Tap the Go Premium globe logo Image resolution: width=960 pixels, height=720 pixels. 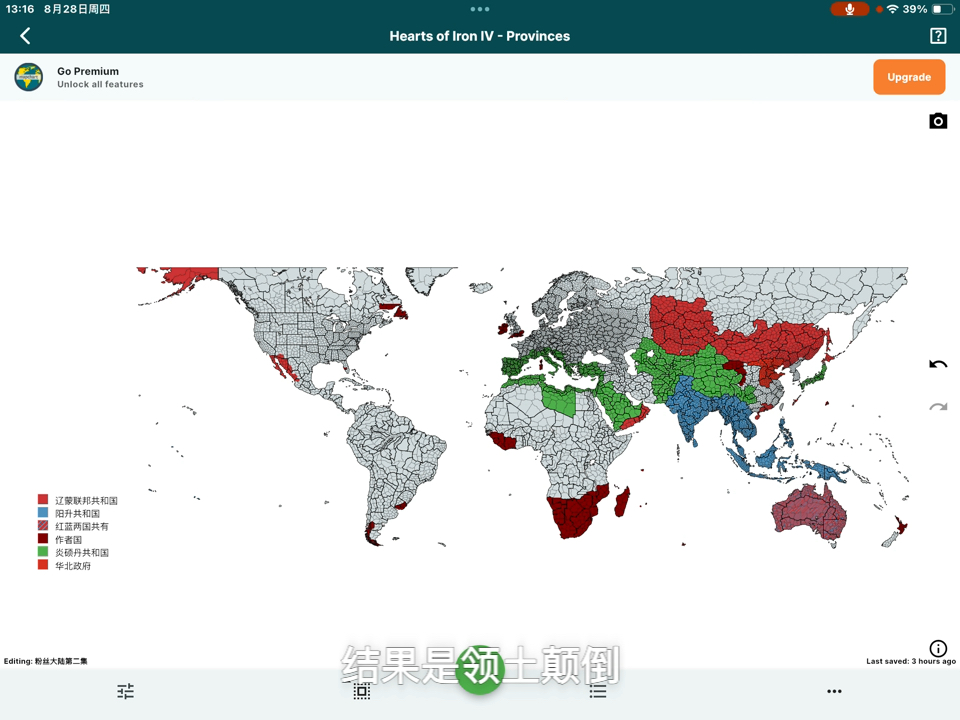(x=29, y=77)
